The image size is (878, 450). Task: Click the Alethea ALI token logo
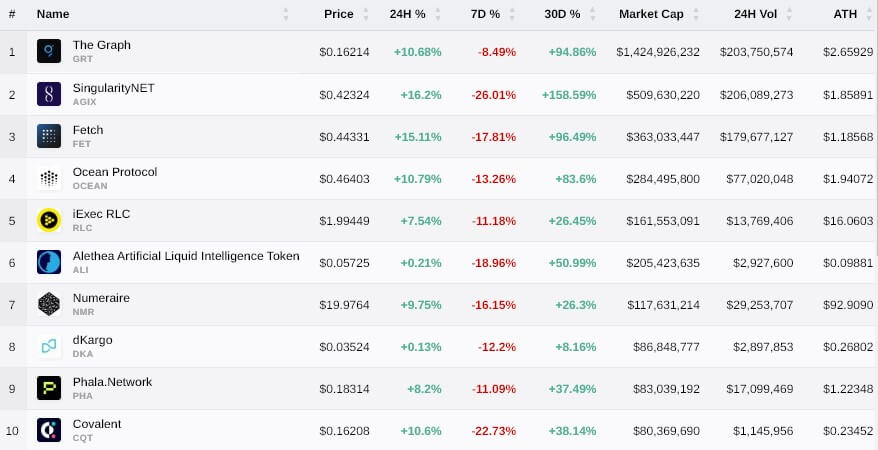click(x=49, y=262)
